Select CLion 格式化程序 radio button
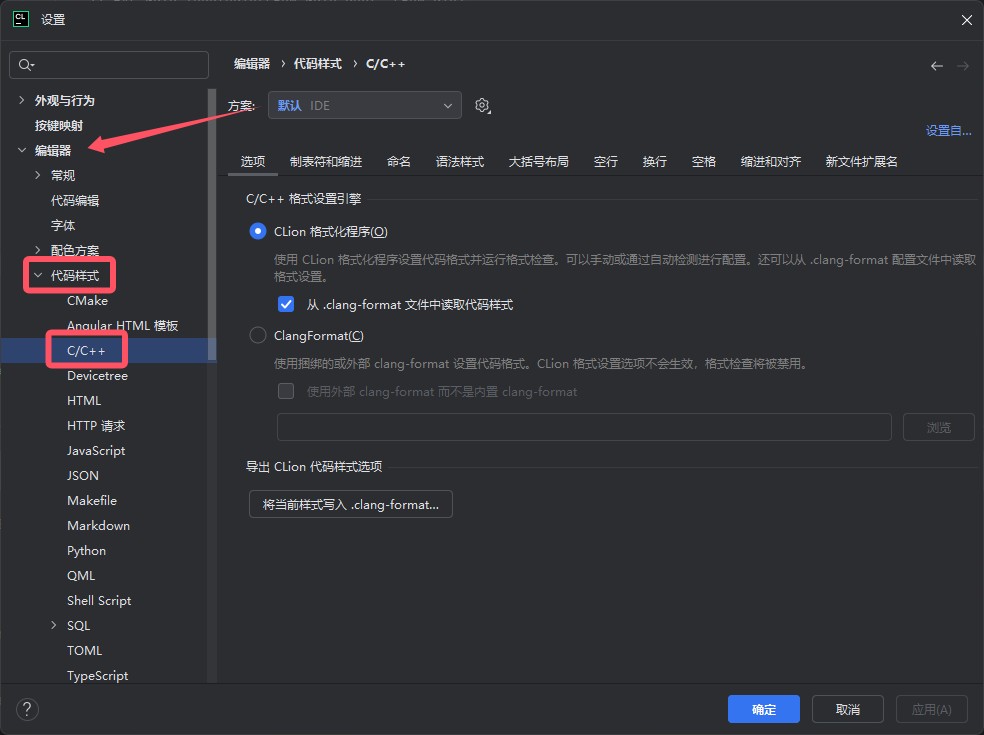The height and width of the screenshot is (735, 984). pyautogui.click(x=257, y=232)
